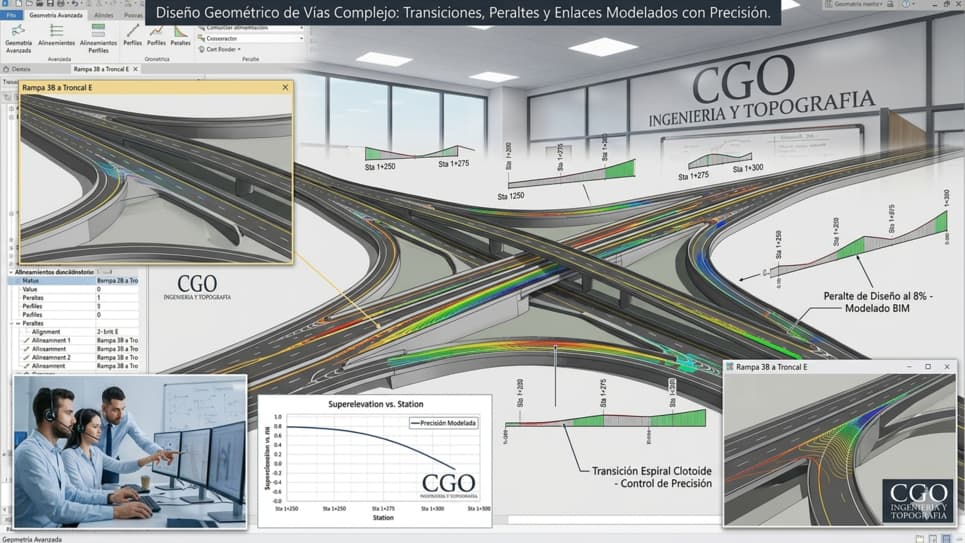Viewport: 965px width, 543px height.
Task: Click the Cart Roeder lightbulb icon
Action: click(x=201, y=49)
